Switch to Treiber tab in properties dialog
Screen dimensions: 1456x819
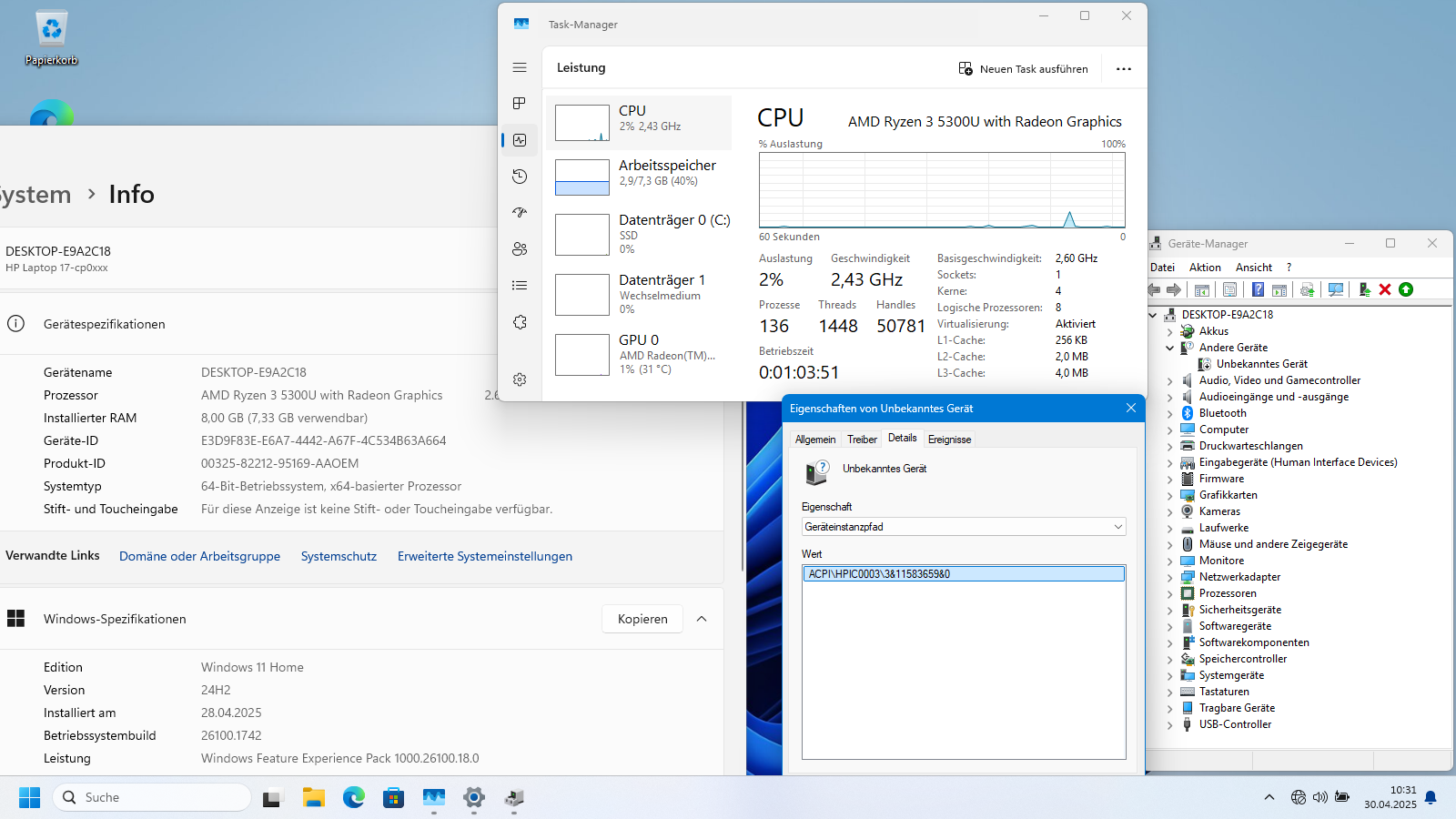tap(862, 440)
